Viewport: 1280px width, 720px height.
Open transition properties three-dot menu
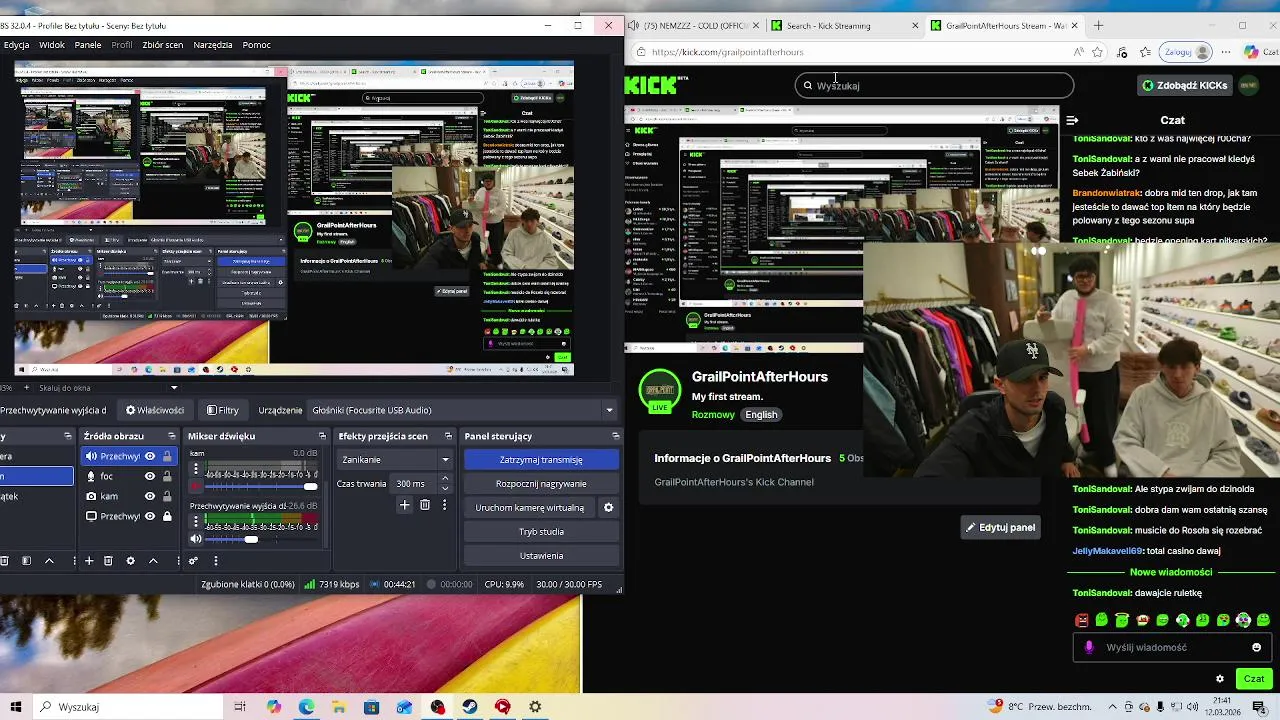(x=444, y=506)
